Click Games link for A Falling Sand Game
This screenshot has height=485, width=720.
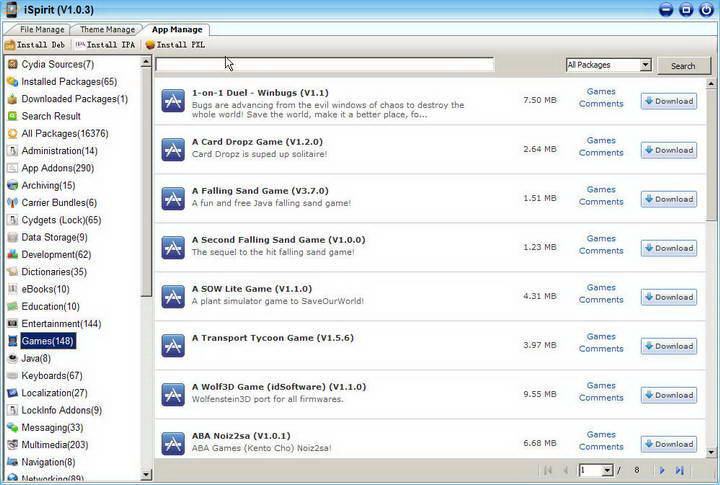(601, 189)
